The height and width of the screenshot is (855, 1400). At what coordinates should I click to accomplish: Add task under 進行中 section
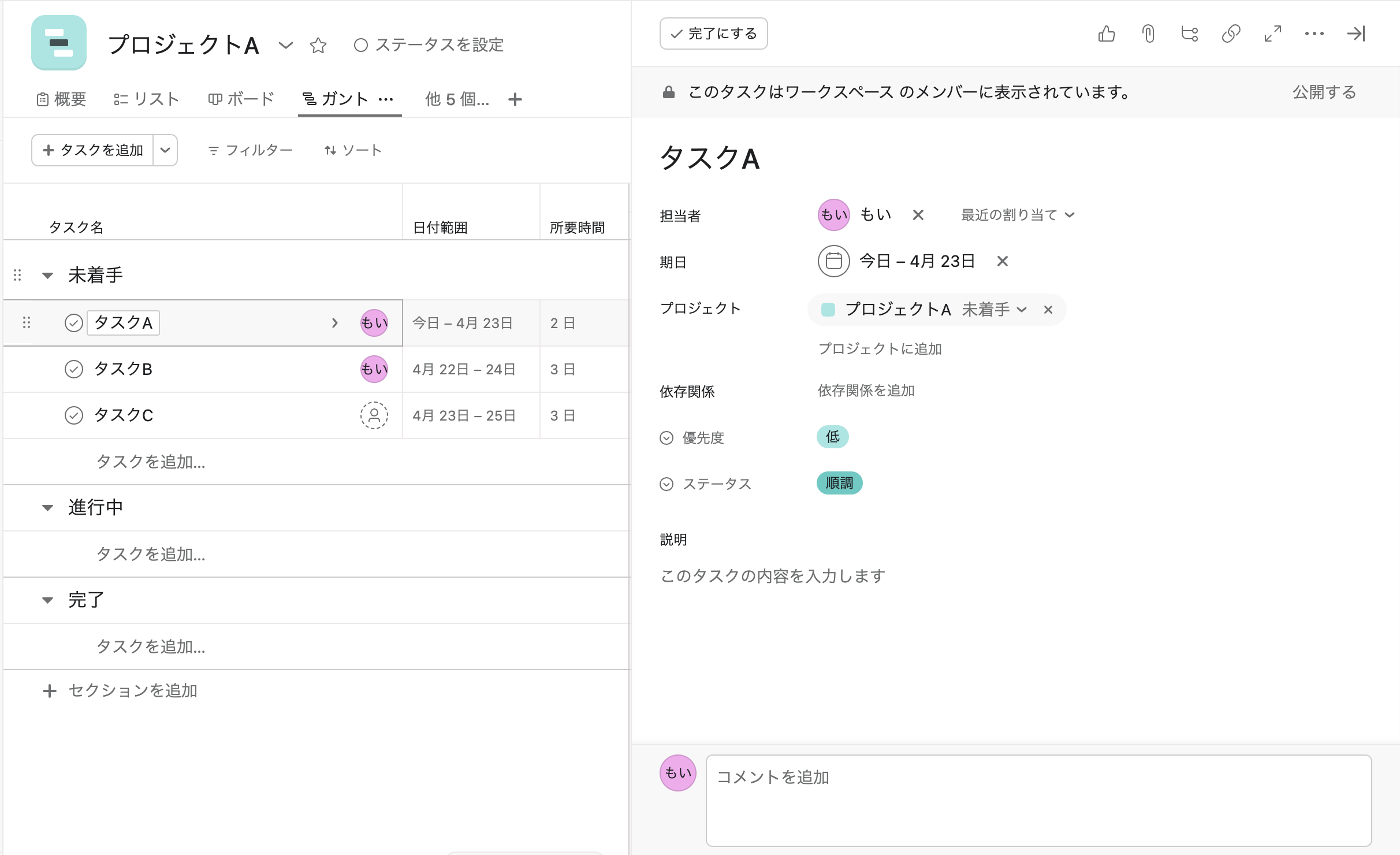coord(151,554)
